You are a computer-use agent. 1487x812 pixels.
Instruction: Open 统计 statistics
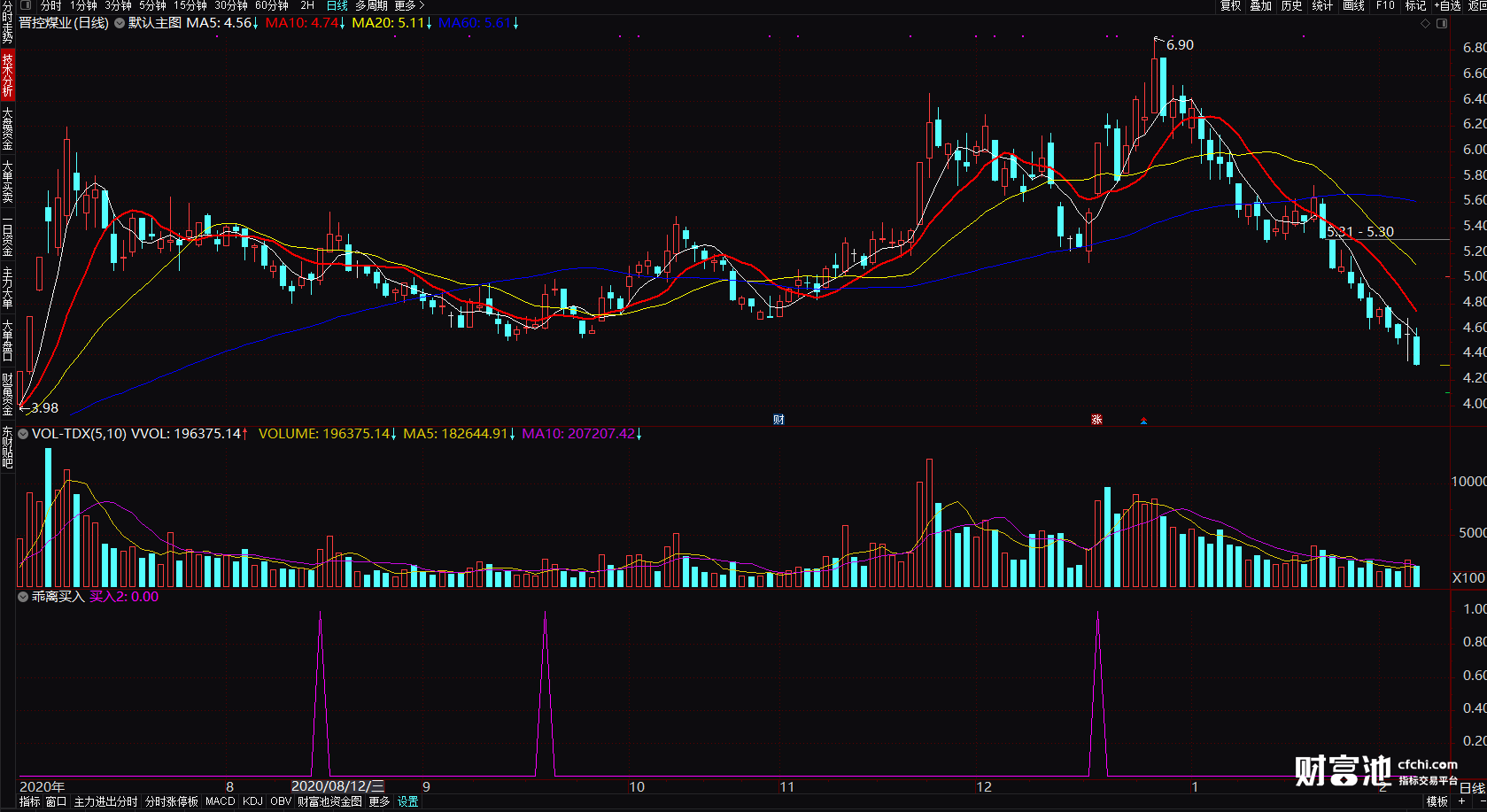tap(1322, 5)
